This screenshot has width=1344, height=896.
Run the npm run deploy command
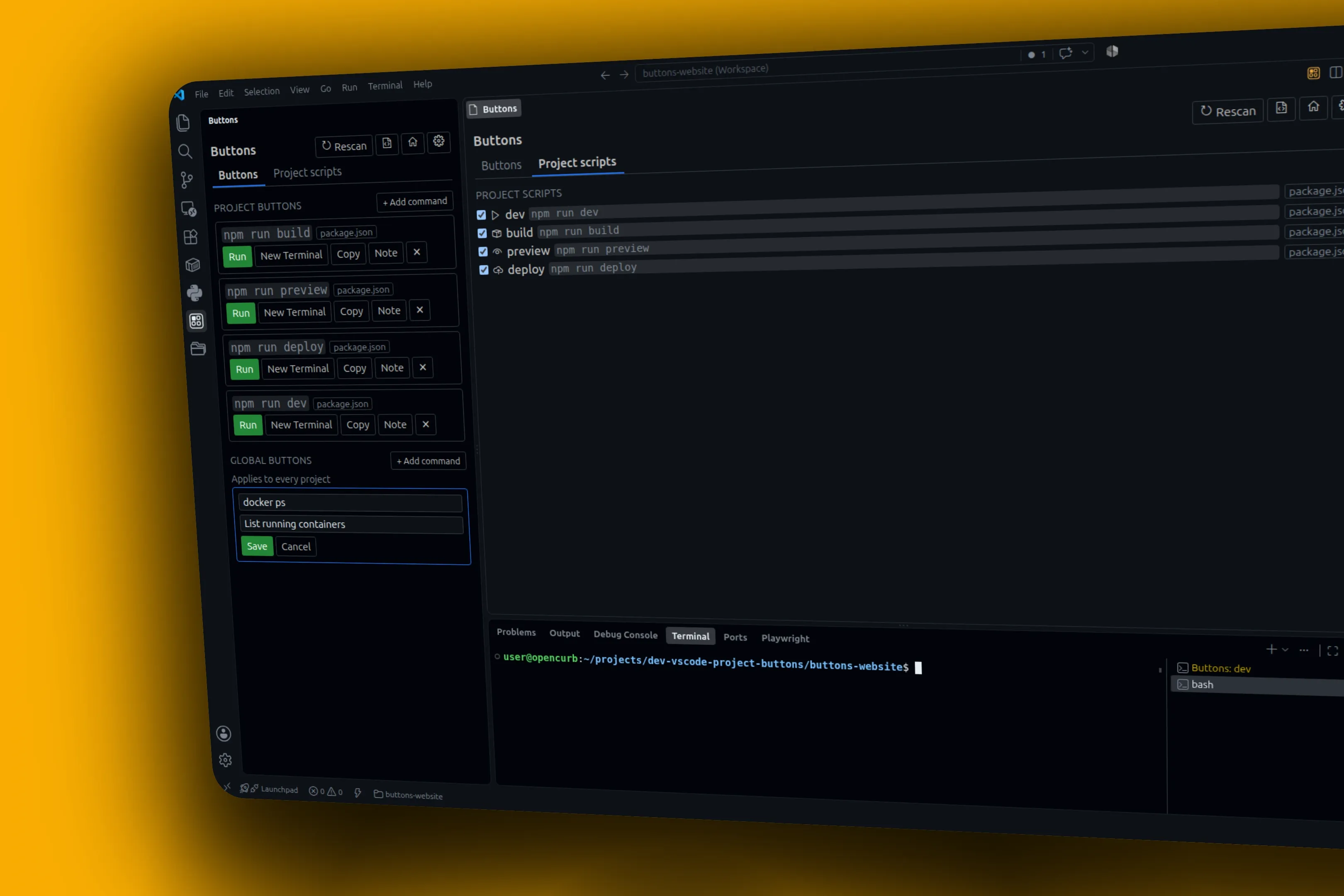coord(244,369)
